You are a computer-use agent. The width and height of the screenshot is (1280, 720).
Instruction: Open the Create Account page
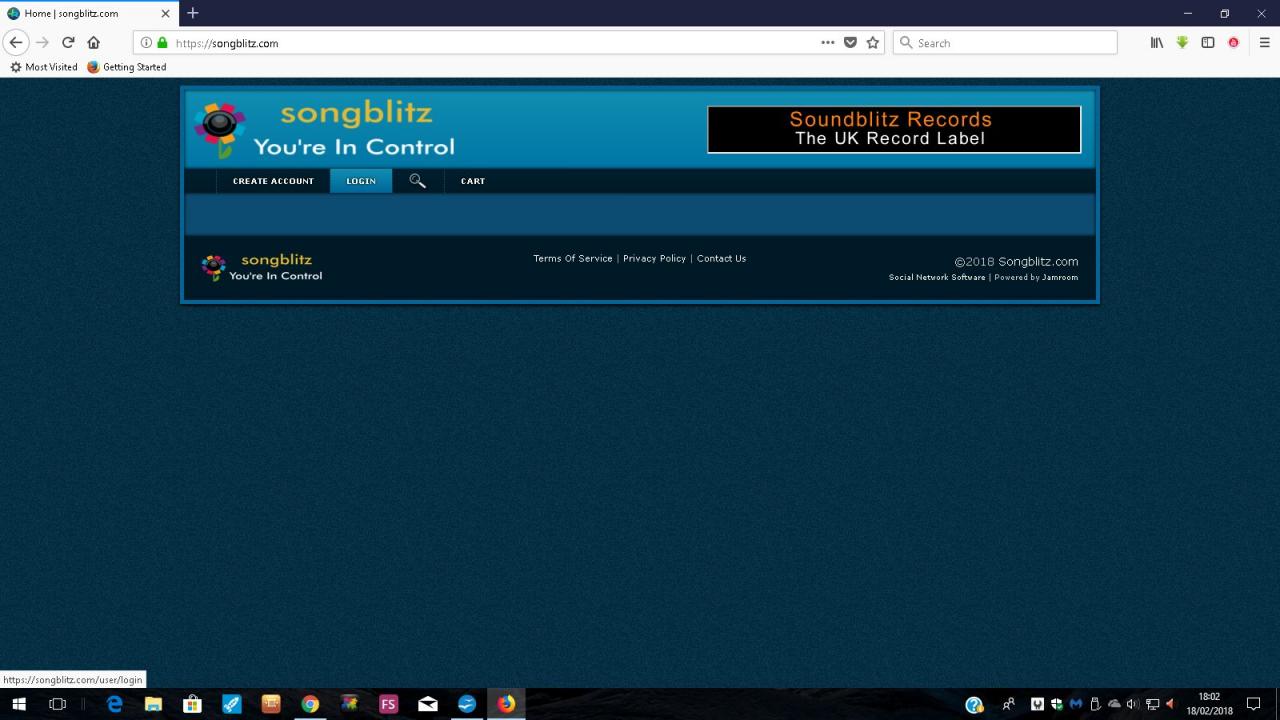(x=273, y=181)
